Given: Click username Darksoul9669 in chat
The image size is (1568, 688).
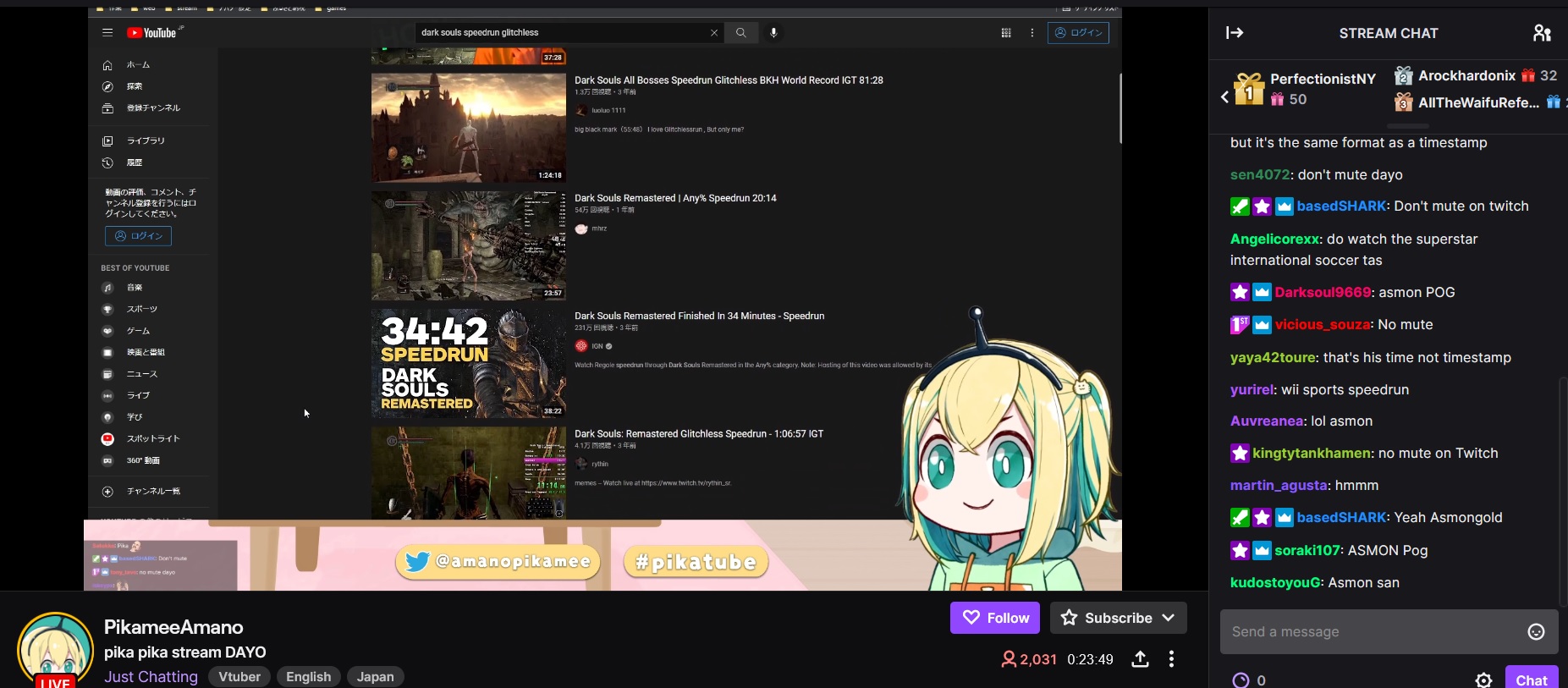Looking at the screenshot, I should (x=1323, y=292).
